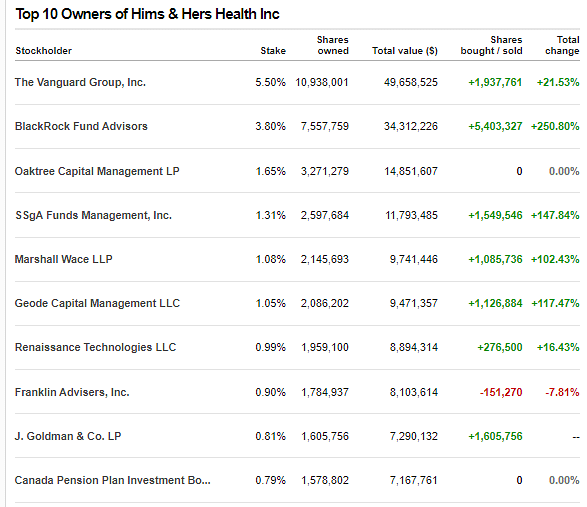The image size is (587, 507).
Task: Click Marshall Wace's 1.08% stake
Action: (x=270, y=259)
